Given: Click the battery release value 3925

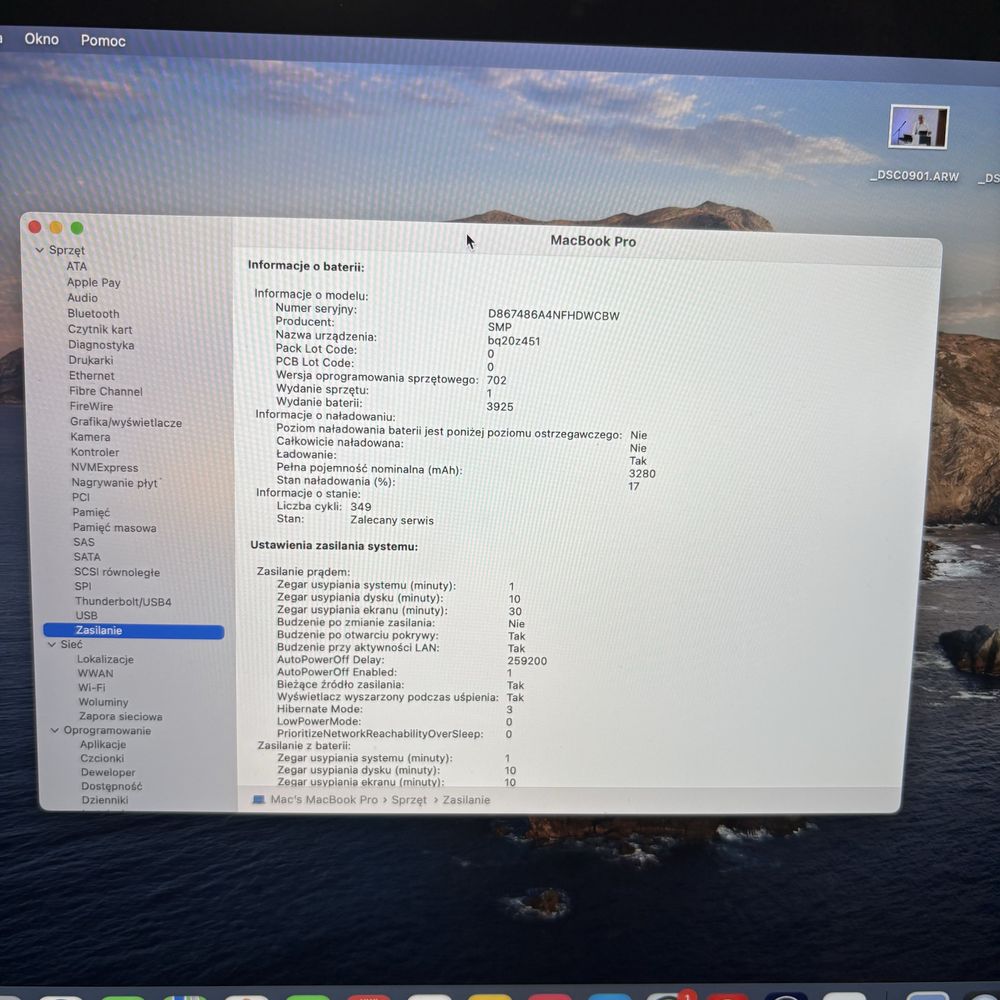Looking at the screenshot, I should pos(499,406).
